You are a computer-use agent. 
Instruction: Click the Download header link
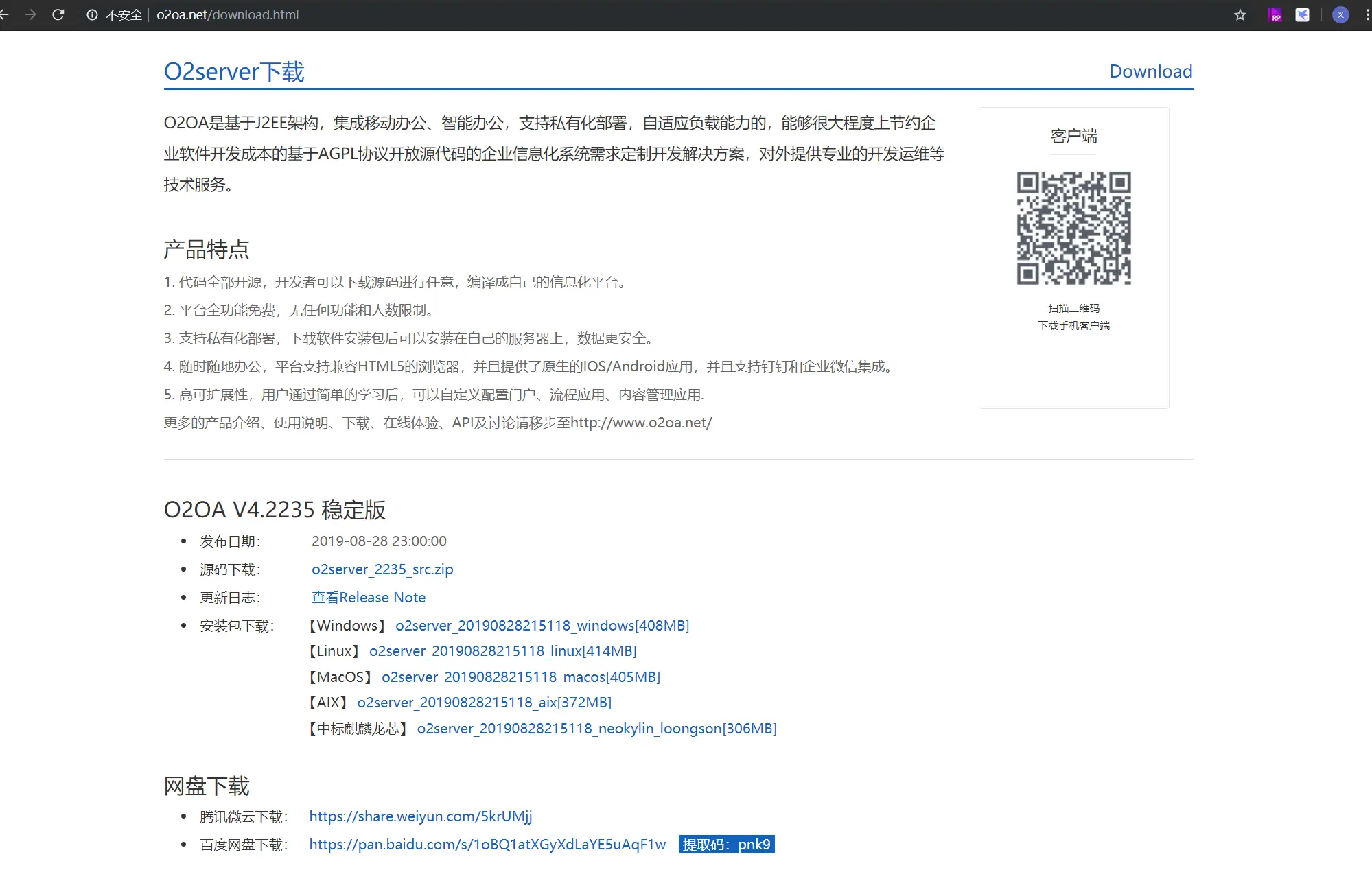tap(1150, 71)
